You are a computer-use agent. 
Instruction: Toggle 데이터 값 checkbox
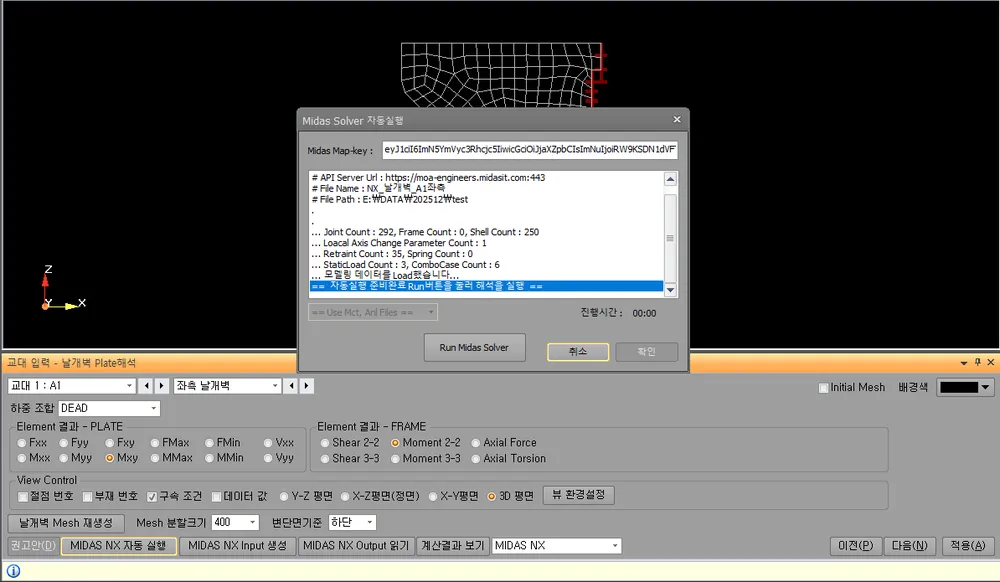click(x=216, y=497)
